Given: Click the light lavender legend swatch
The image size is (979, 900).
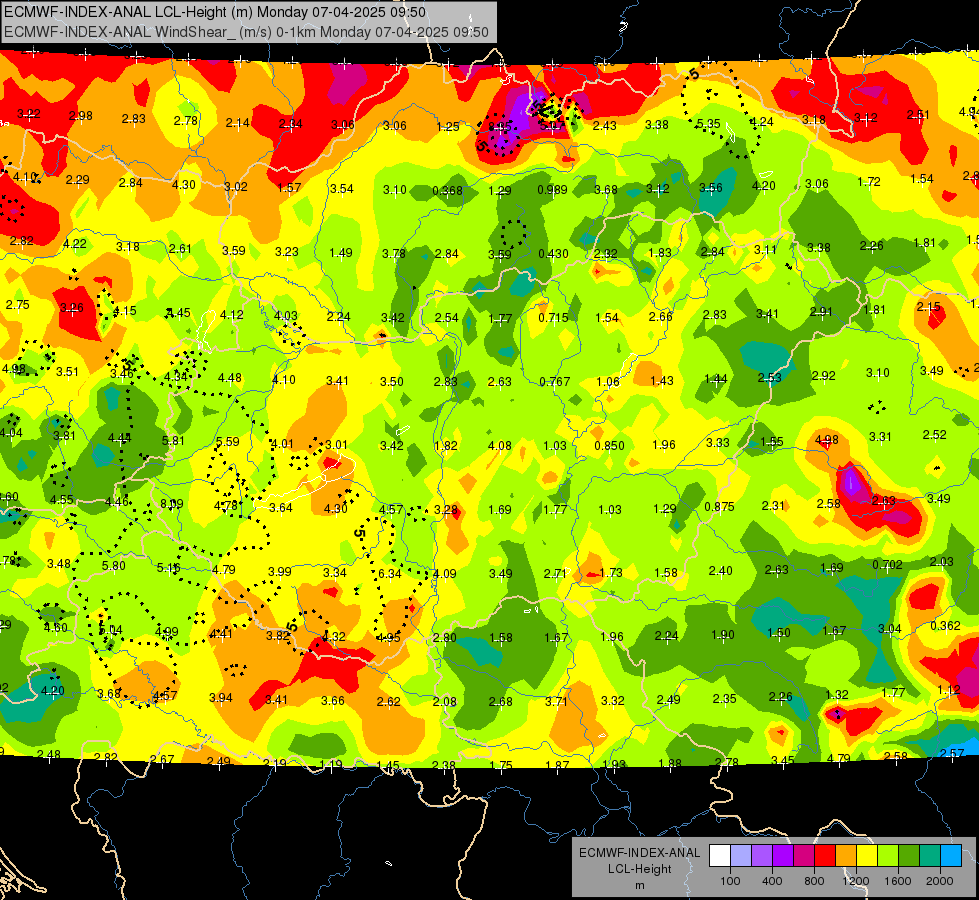Looking at the screenshot, I should point(741,856).
